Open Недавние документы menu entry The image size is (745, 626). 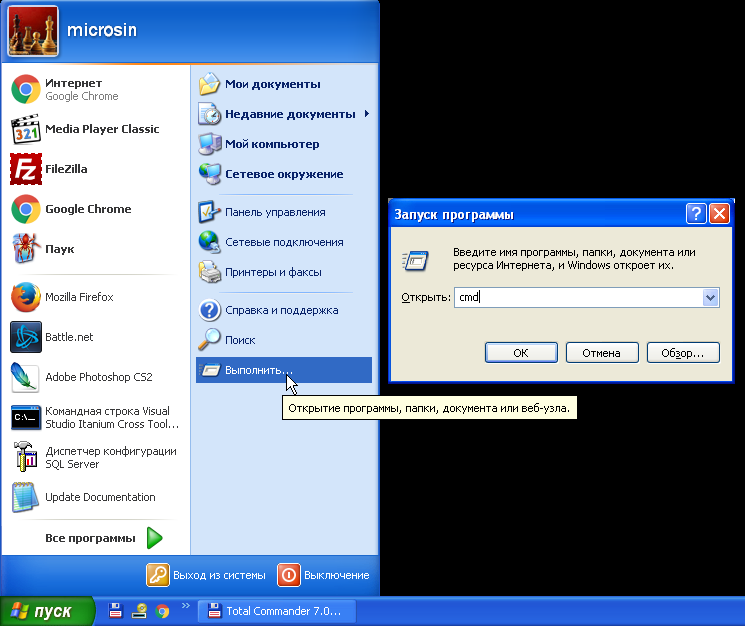[284, 114]
